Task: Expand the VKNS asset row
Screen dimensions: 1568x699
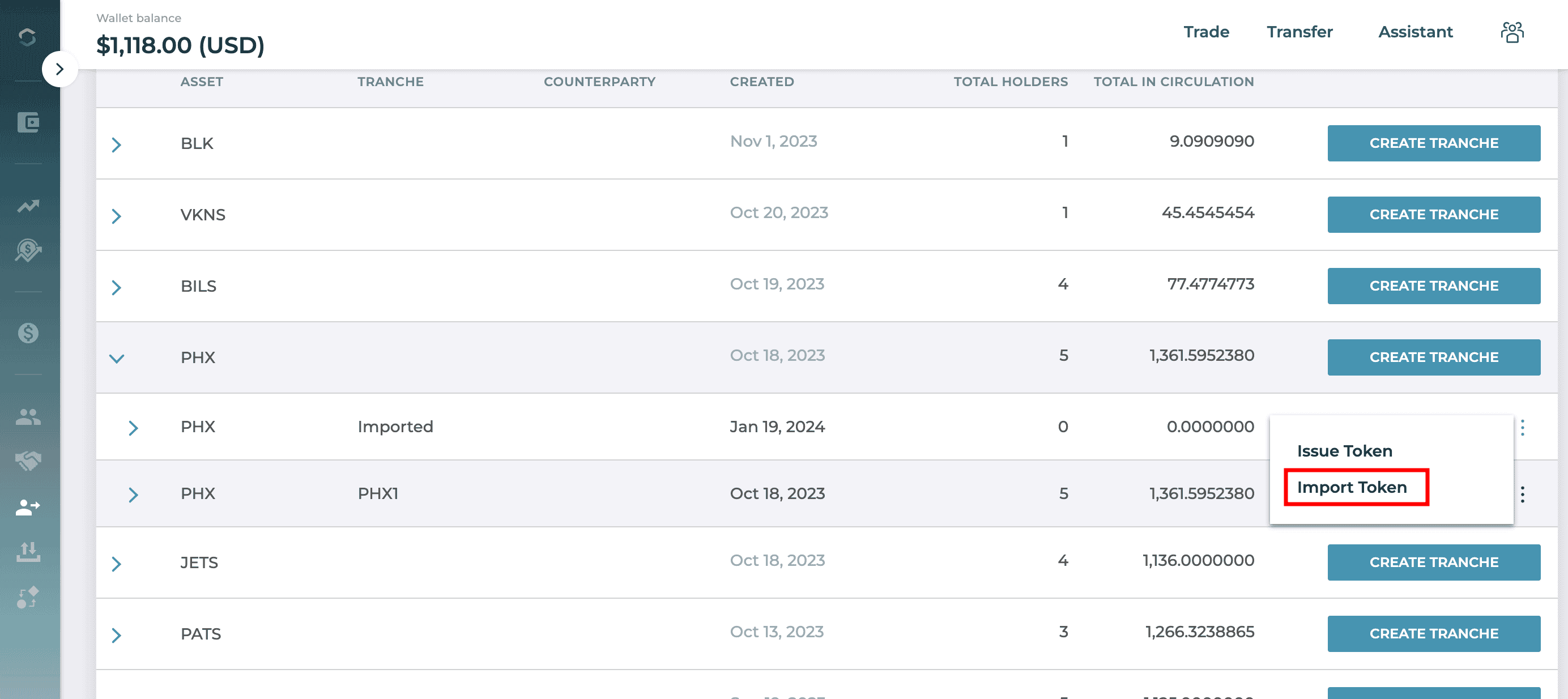Action: pyautogui.click(x=117, y=216)
